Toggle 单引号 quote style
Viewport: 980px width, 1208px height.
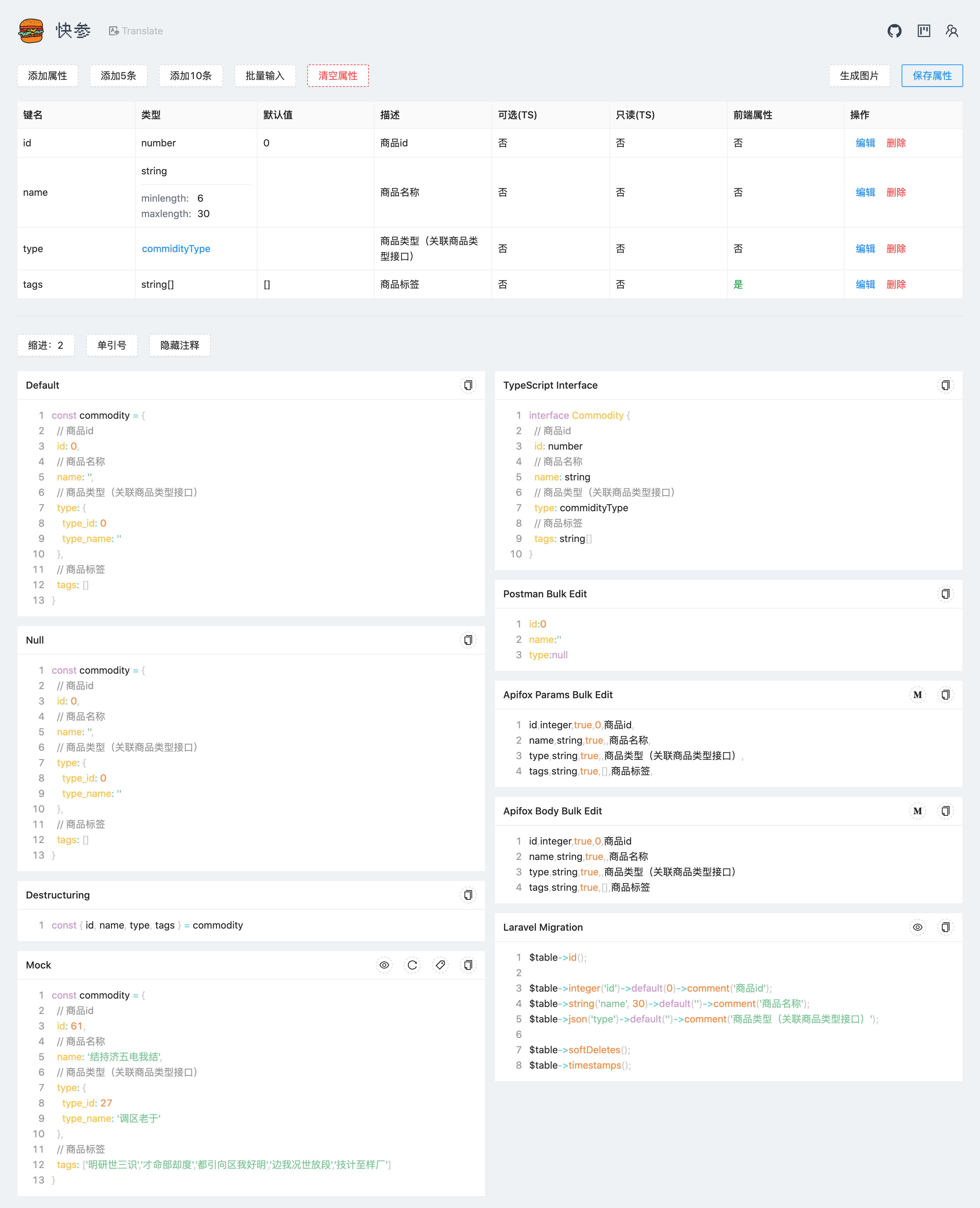(x=112, y=345)
